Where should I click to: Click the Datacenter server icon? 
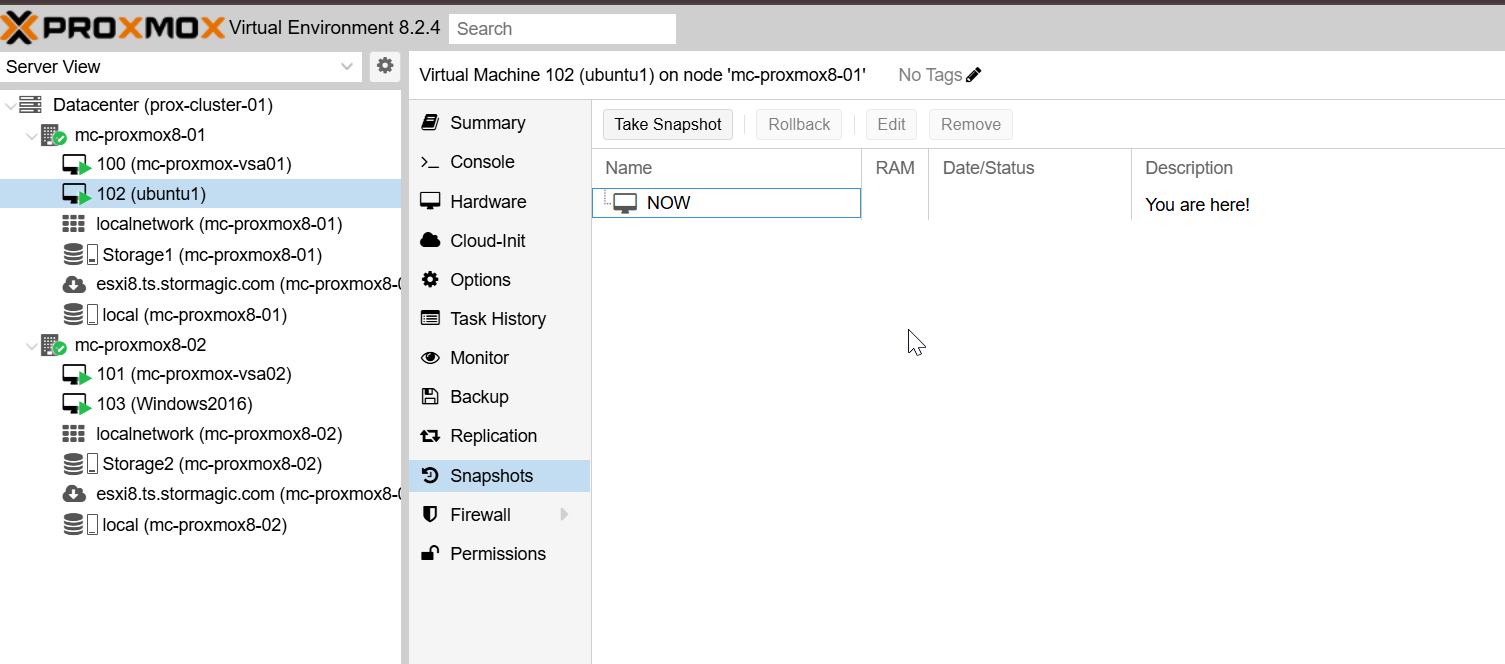click(x=30, y=105)
